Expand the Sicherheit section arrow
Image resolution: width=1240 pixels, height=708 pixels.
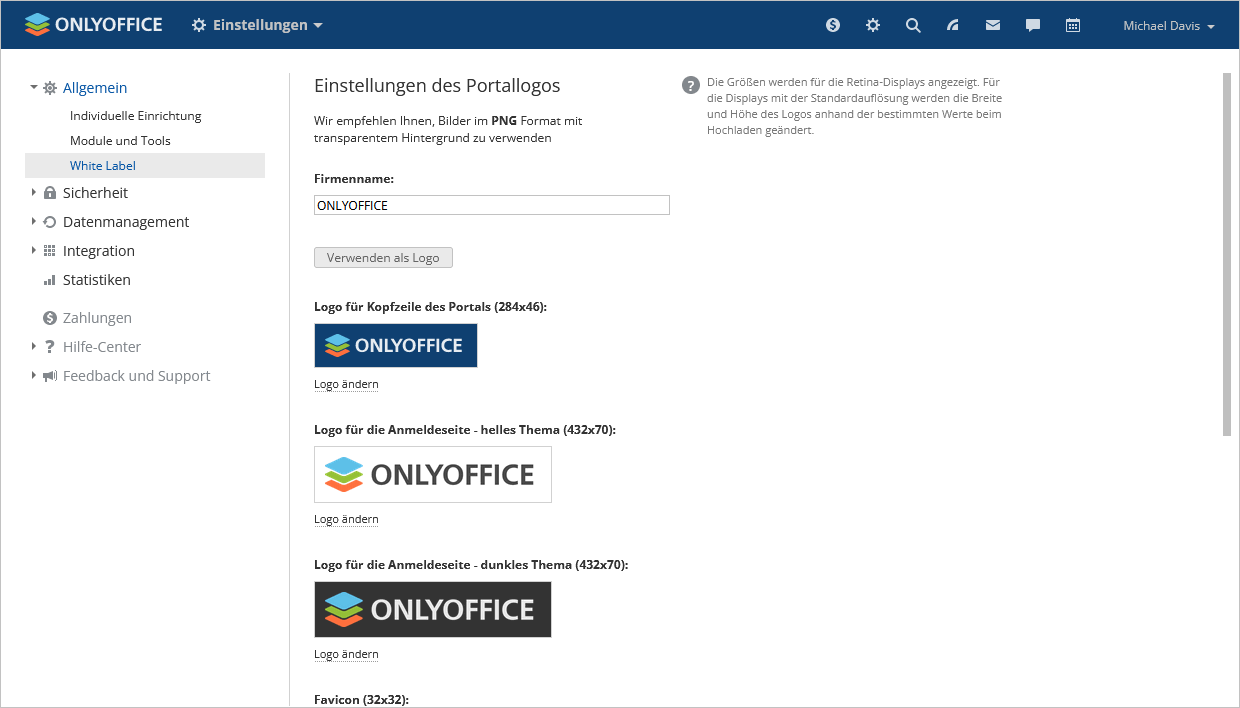33,192
